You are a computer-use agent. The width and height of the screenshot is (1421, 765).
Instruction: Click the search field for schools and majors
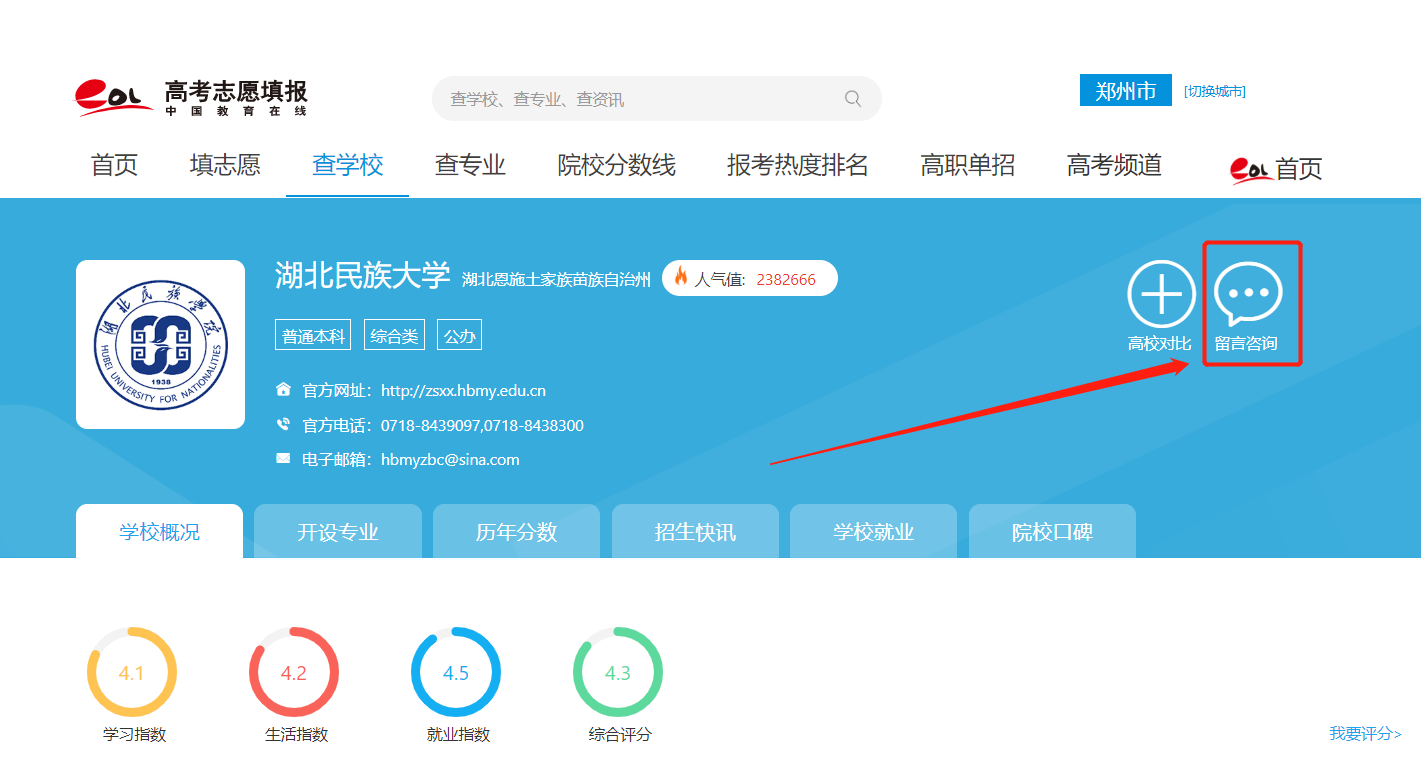pyautogui.click(x=640, y=99)
